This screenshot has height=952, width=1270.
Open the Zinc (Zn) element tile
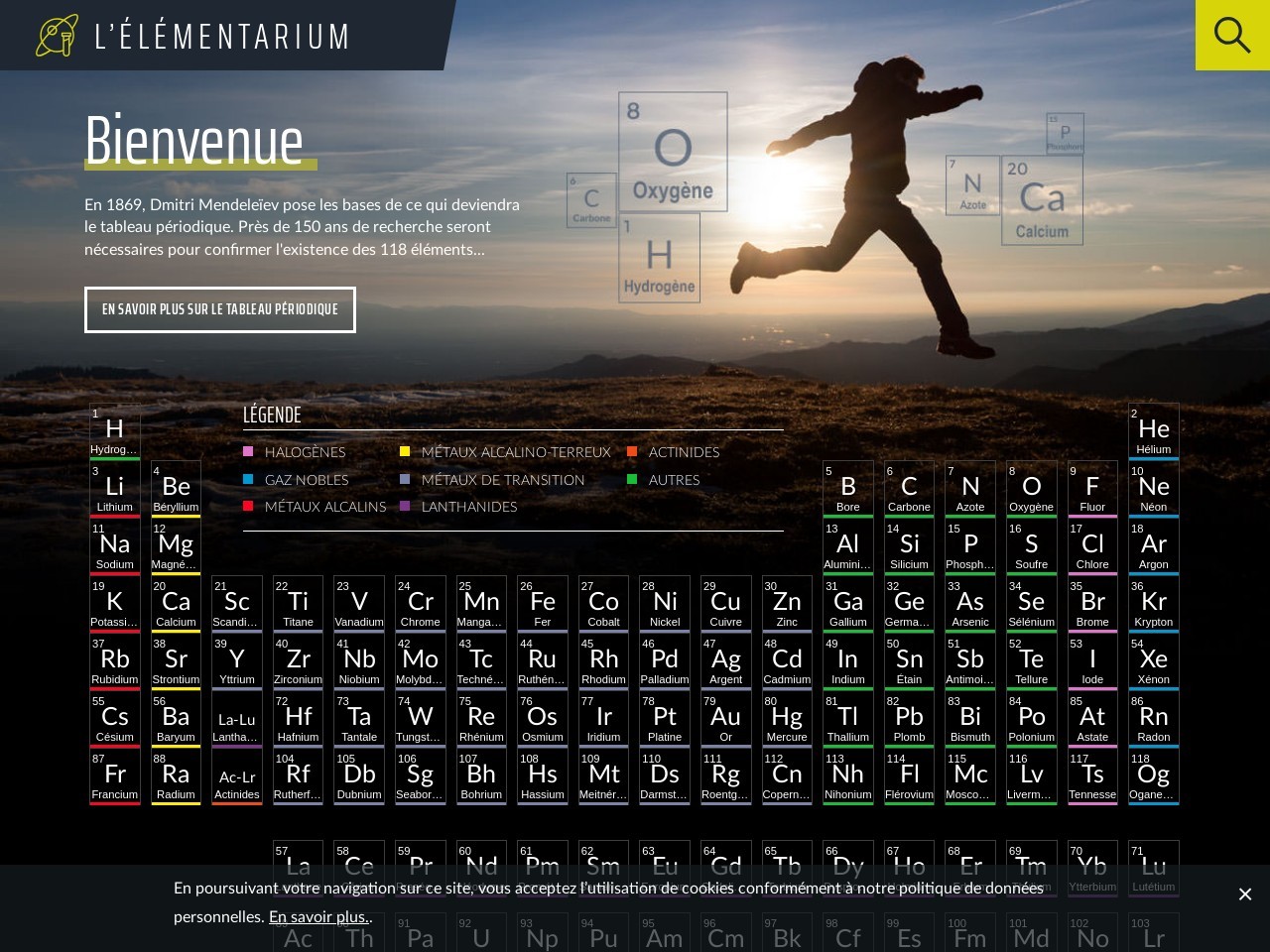(787, 604)
